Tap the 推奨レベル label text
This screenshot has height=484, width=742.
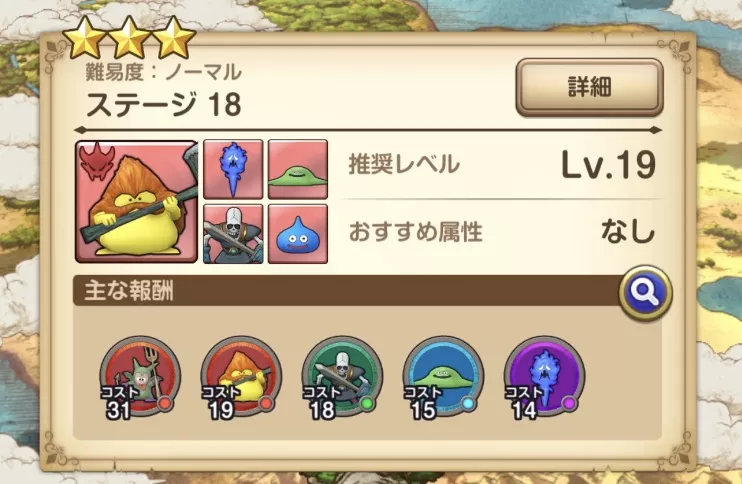point(404,165)
